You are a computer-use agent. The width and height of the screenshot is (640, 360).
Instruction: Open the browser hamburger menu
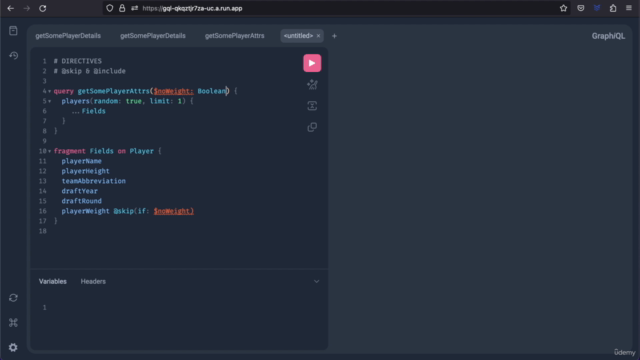[x=629, y=8]
